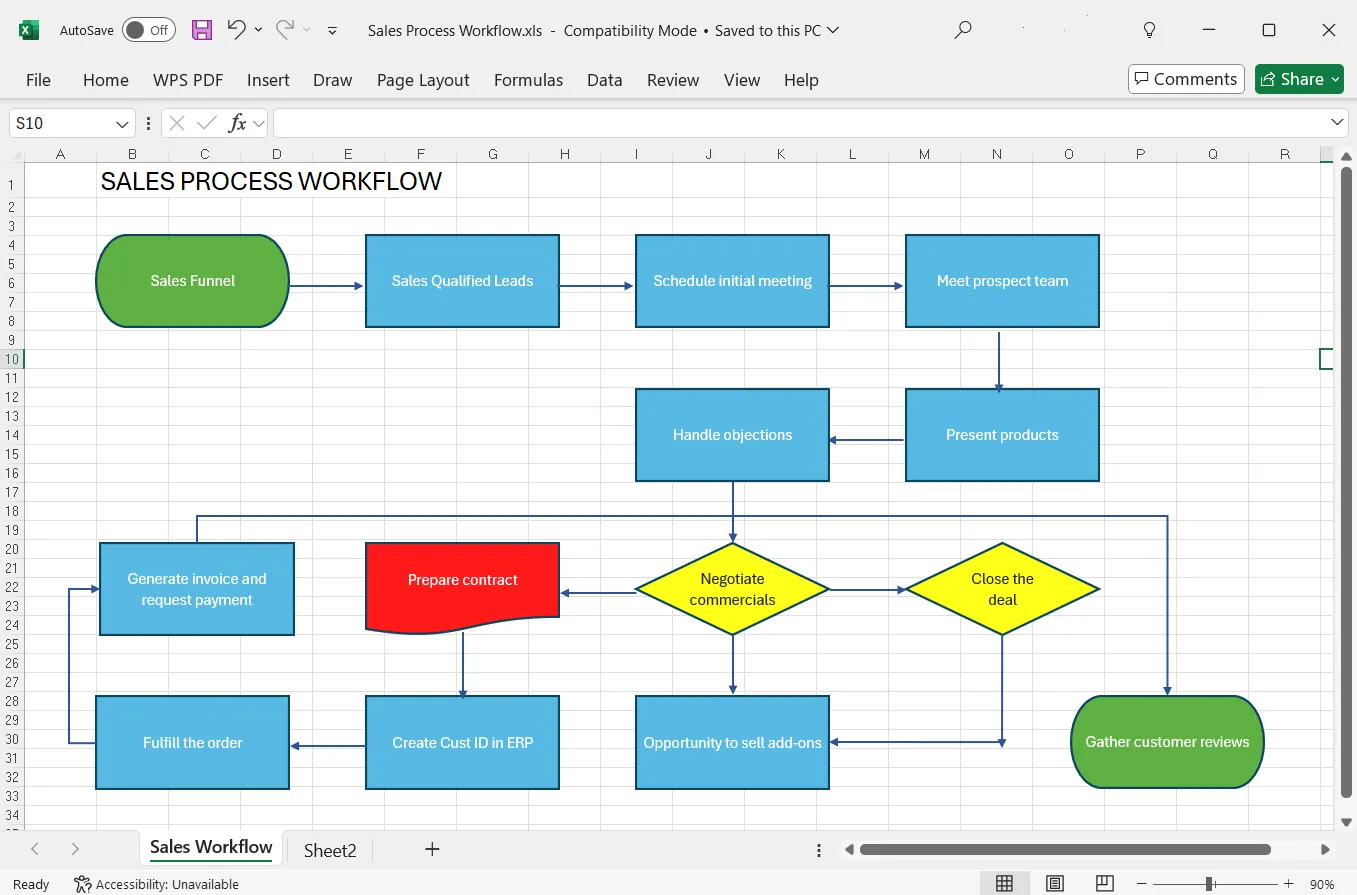Expand the formula bar chevron
The image size is (1357, 895).
pyautogui.click(x=1338, y=122)
